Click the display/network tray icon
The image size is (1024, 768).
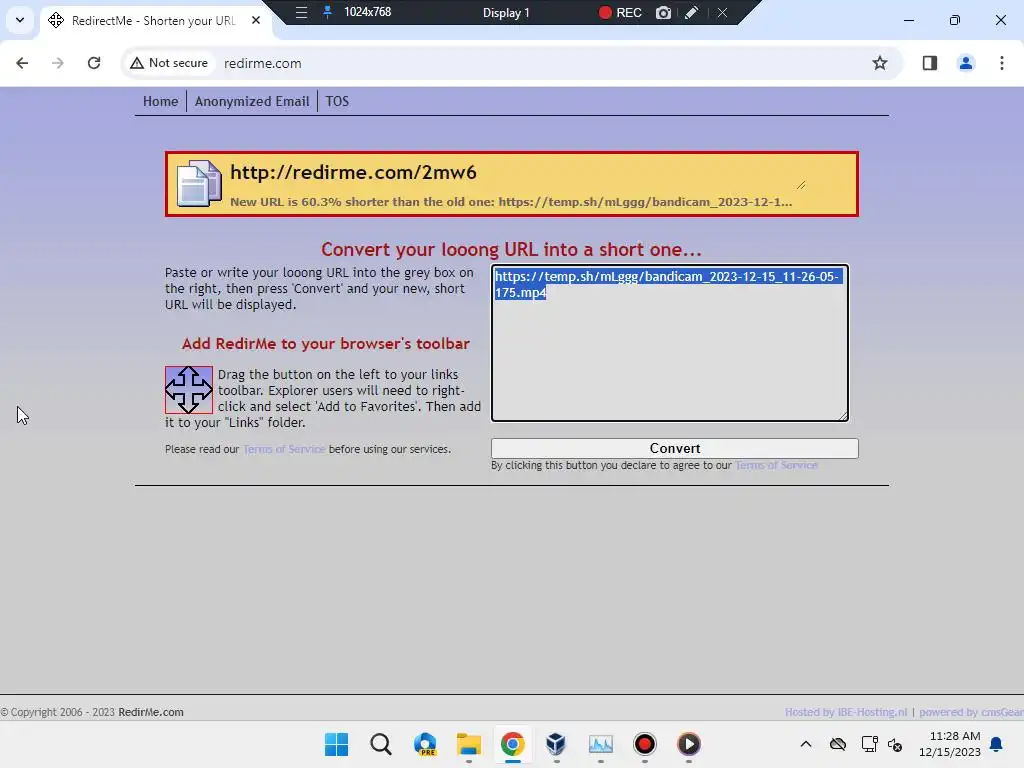pyautogui.click(x=869, y=744)
